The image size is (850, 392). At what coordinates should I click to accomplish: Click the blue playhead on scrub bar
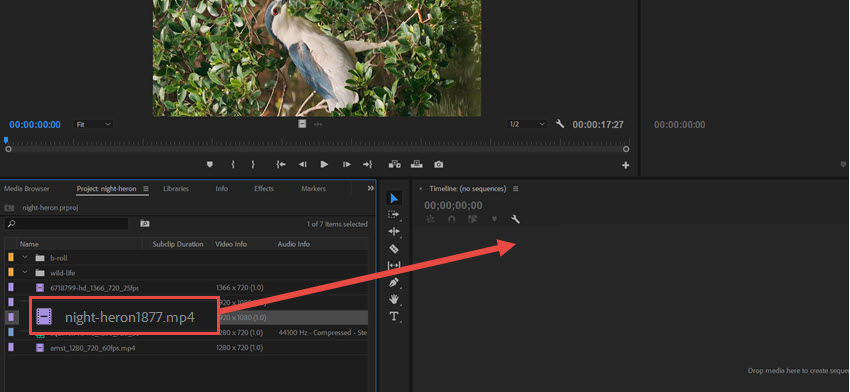coord(6,140)
